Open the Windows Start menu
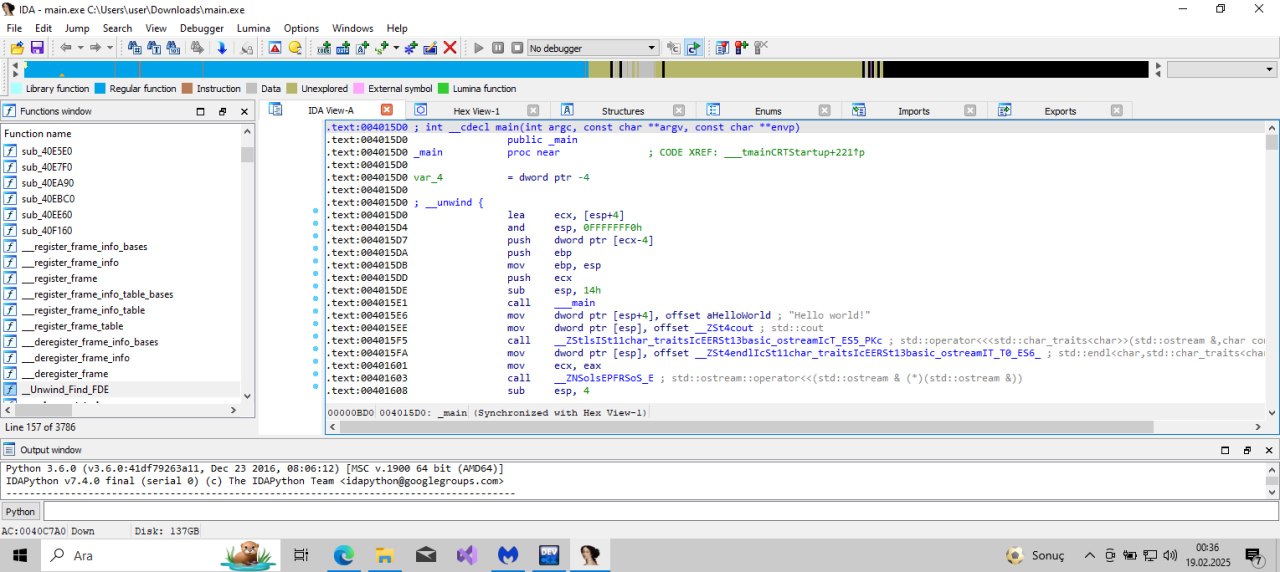 click(20, 555)
